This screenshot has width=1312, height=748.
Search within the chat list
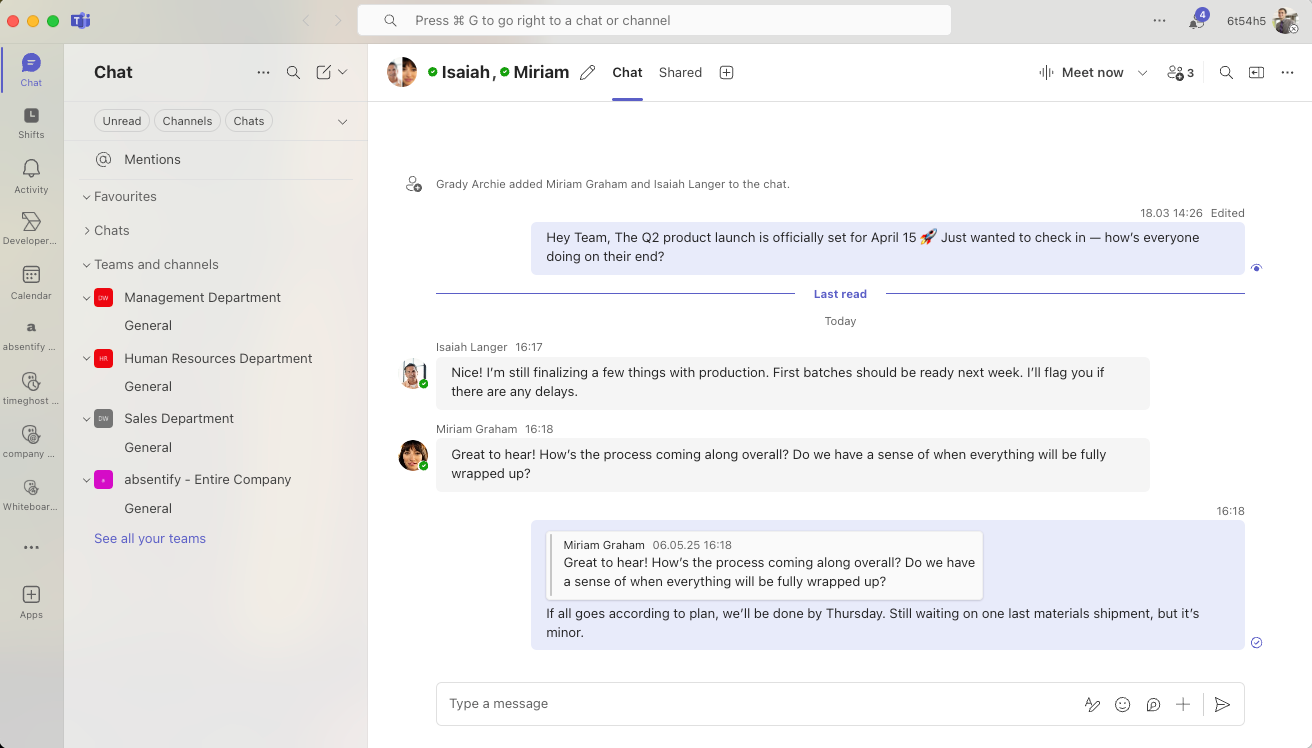(293, 72)
